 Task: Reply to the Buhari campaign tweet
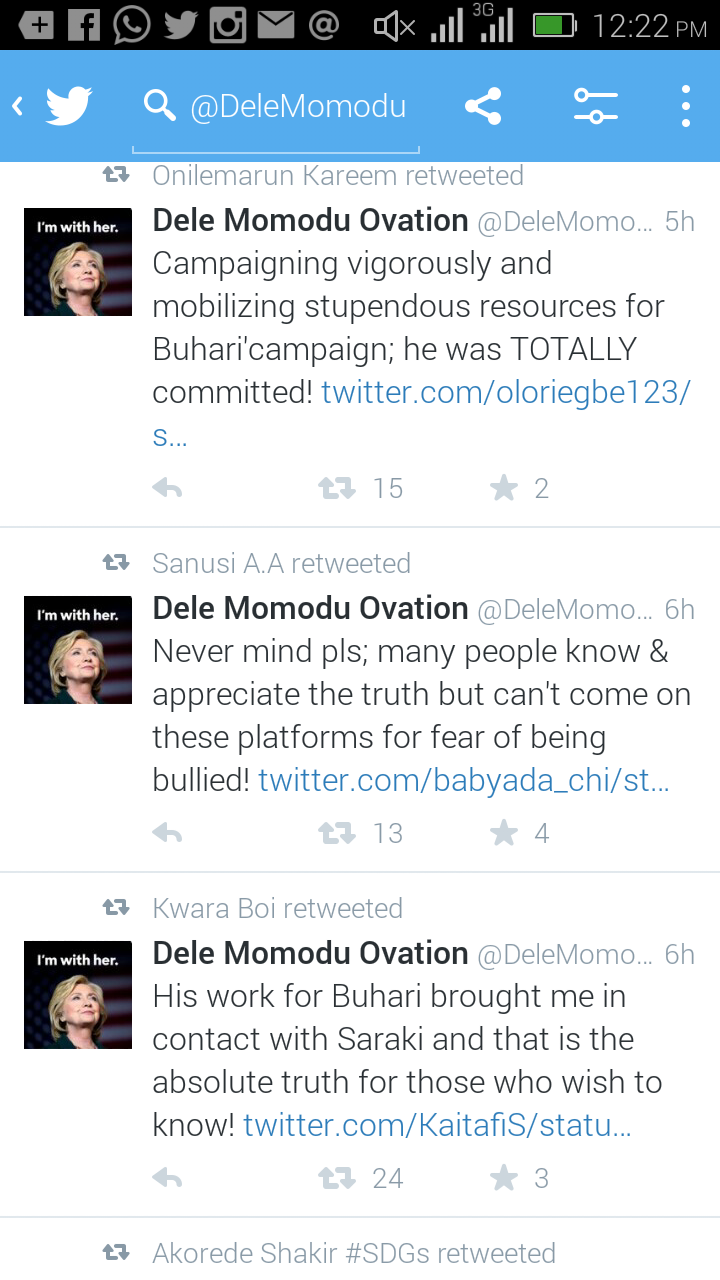tap(167, 488)
